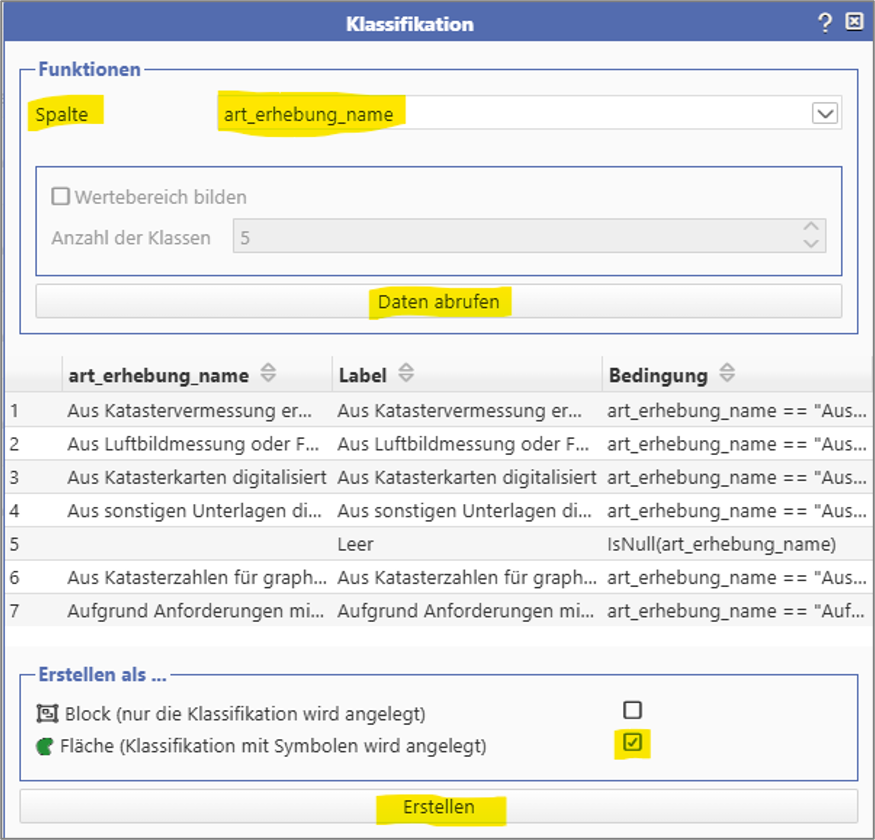Select row 2 Aus Luftbildmessung label cell

467,444
